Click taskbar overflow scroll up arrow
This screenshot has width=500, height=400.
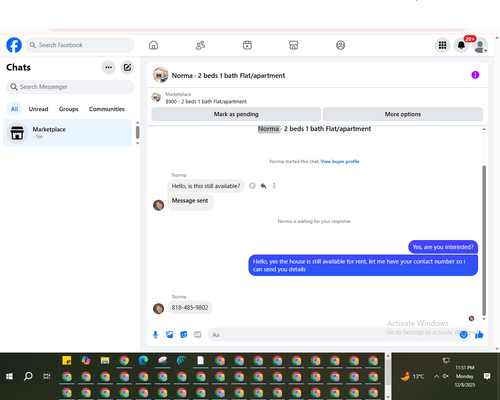click(x=388, y=356)
